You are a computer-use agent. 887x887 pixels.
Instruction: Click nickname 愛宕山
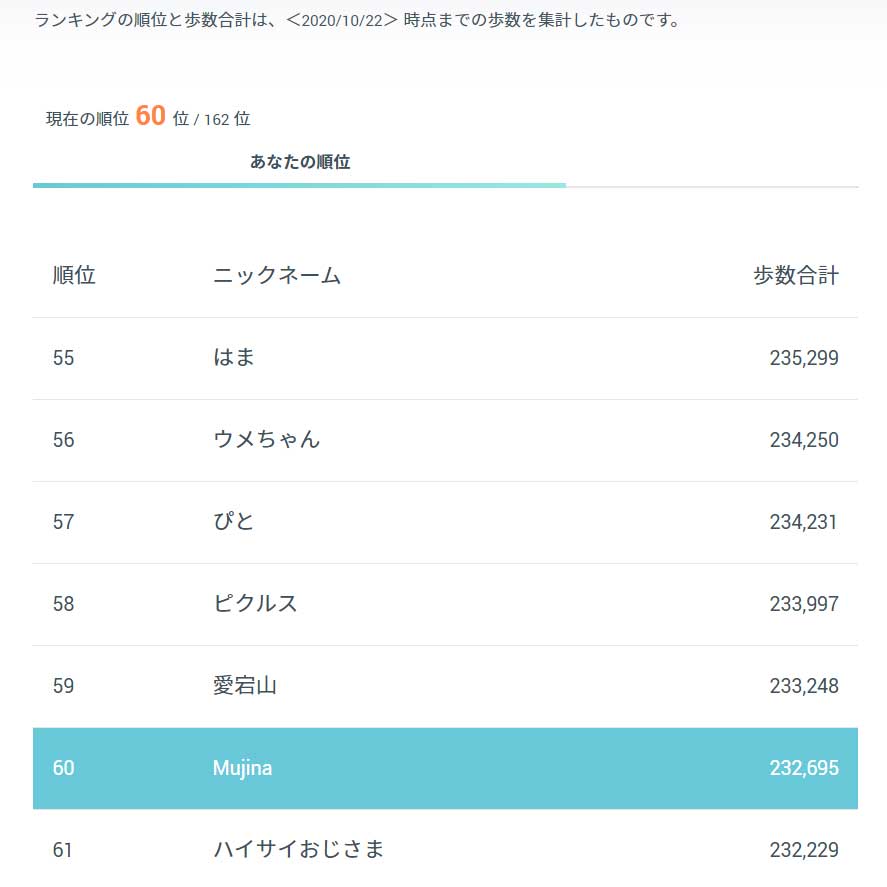(244, 686)
